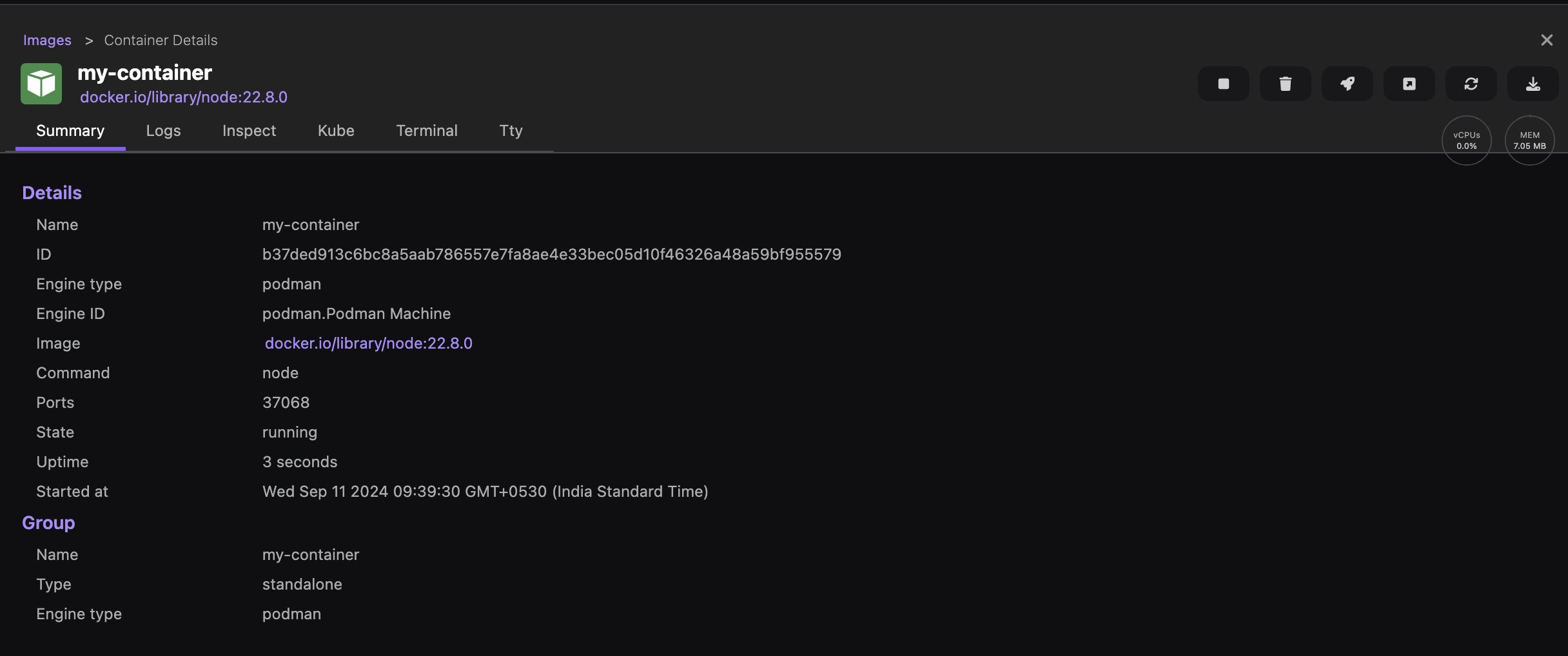Click the node image link under container name

tap(184, 97)
